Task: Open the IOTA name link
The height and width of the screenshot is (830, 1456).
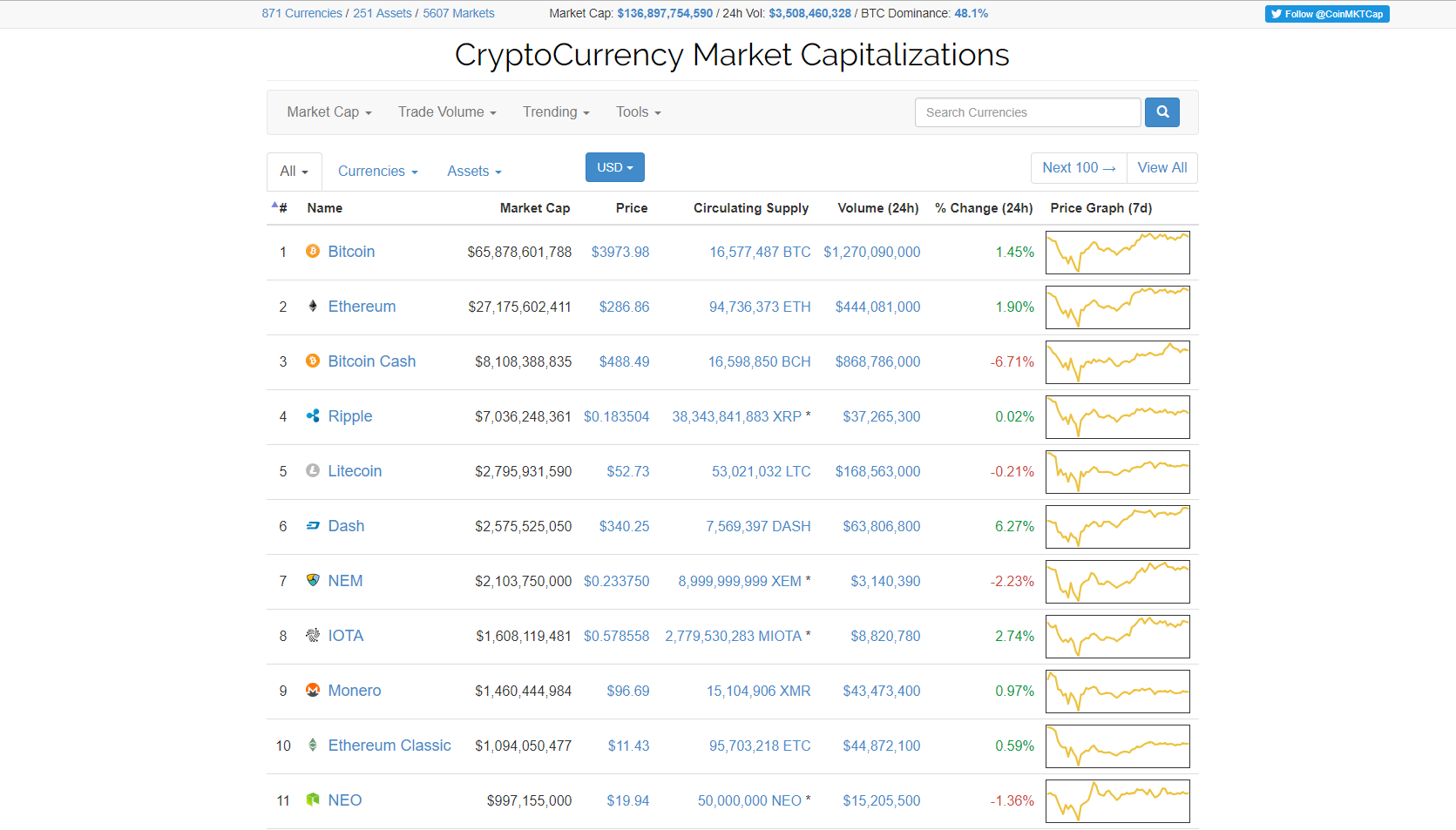Action: pyautogui.click(x=346, y=636)
